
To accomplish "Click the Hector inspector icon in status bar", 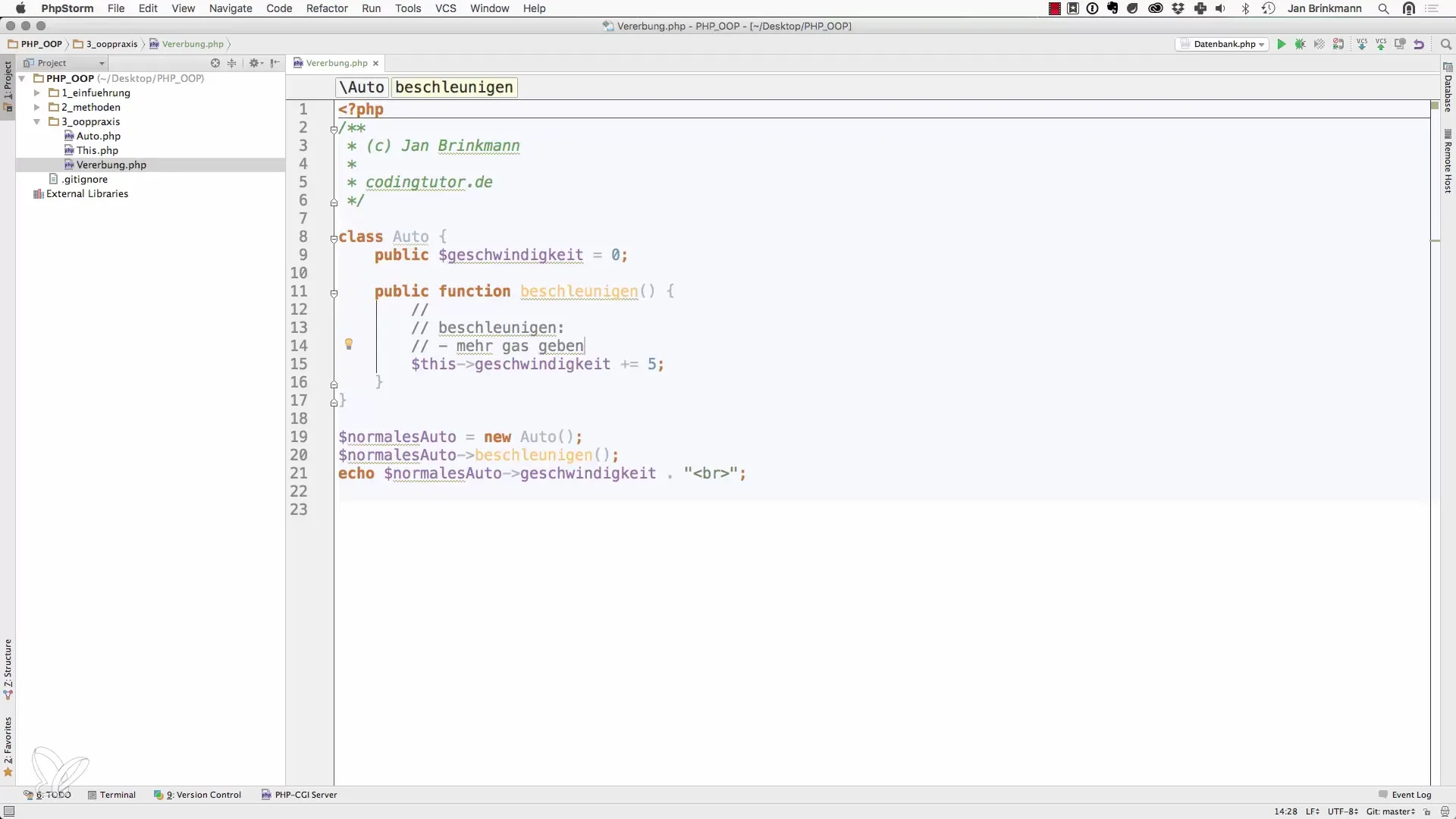I will pos(1445,811).
